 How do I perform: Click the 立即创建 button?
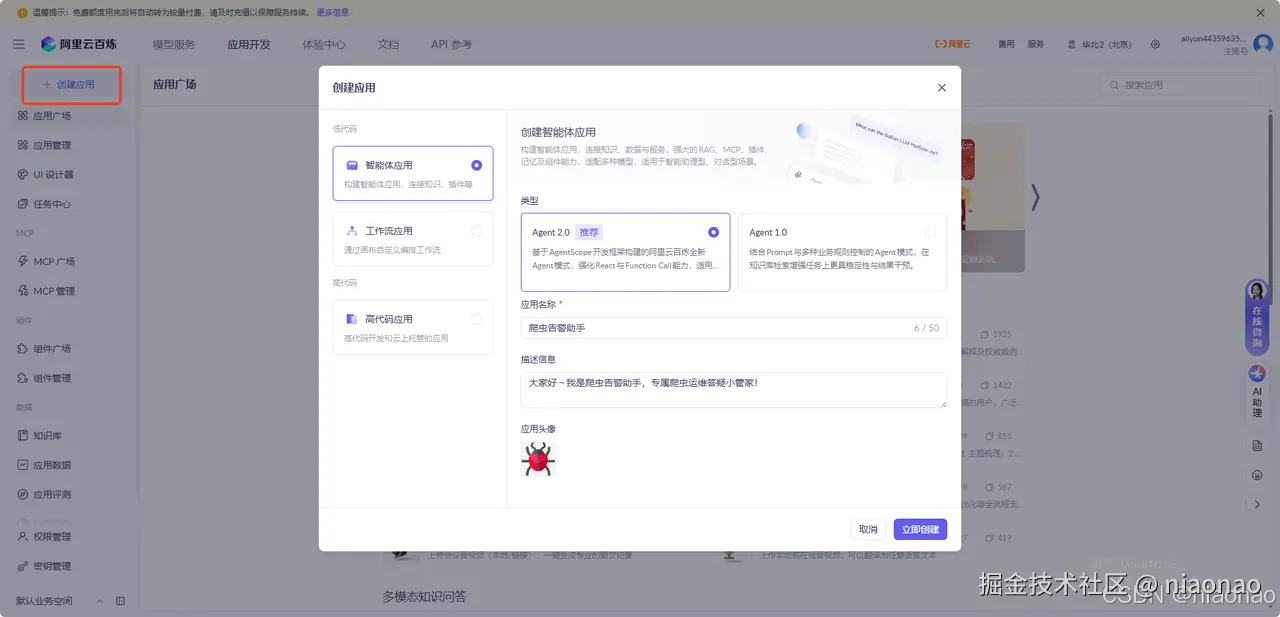coord(919,529)
